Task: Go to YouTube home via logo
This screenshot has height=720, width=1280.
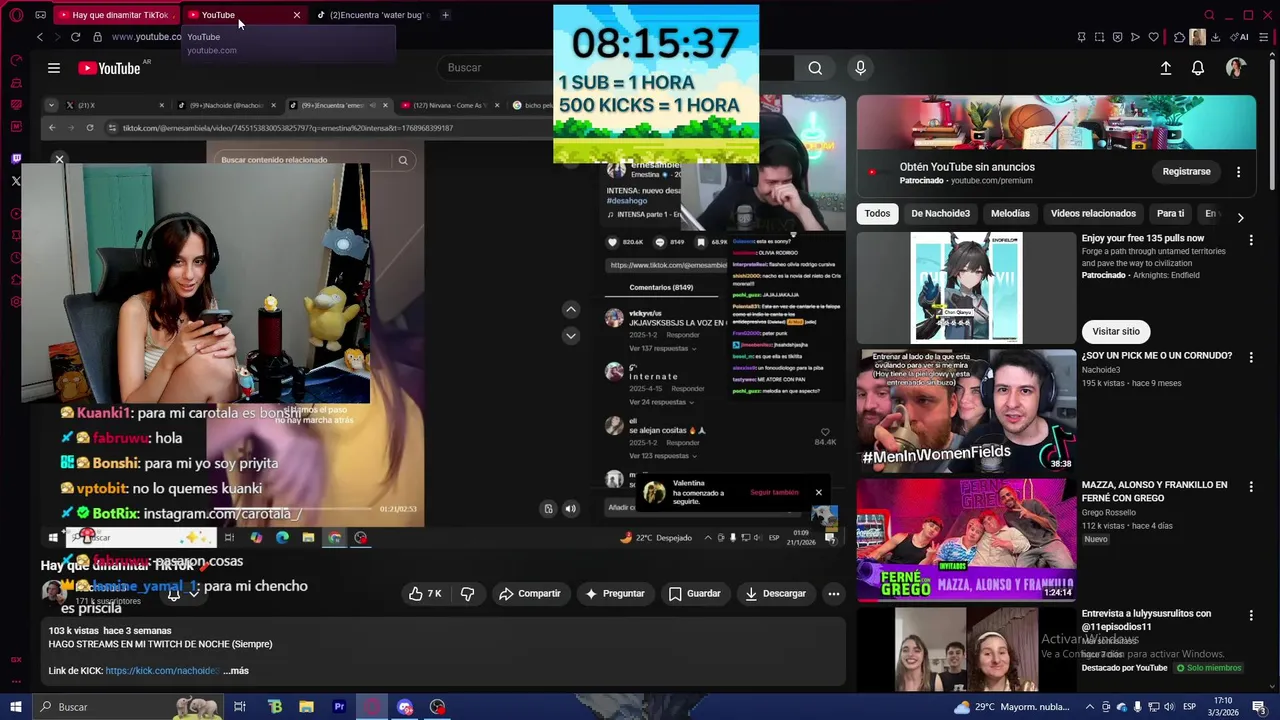Action: coord(110,68)
